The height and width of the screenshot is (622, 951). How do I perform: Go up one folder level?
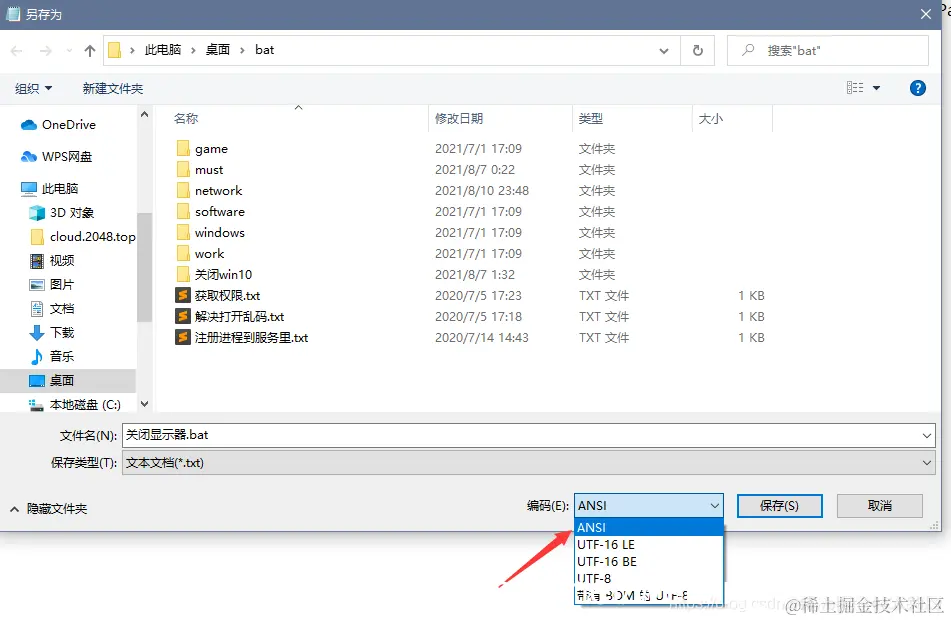point(90,50)
